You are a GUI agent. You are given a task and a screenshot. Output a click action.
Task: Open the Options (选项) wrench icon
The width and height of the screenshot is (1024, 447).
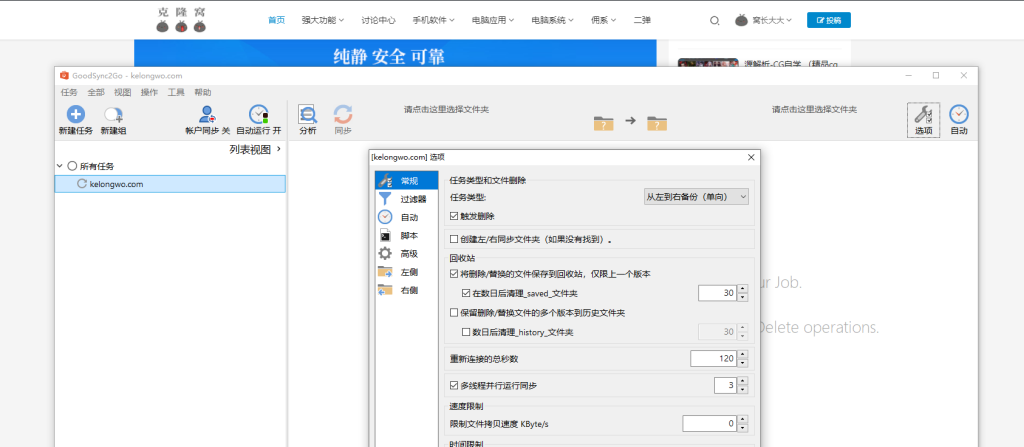pos(923,114)
